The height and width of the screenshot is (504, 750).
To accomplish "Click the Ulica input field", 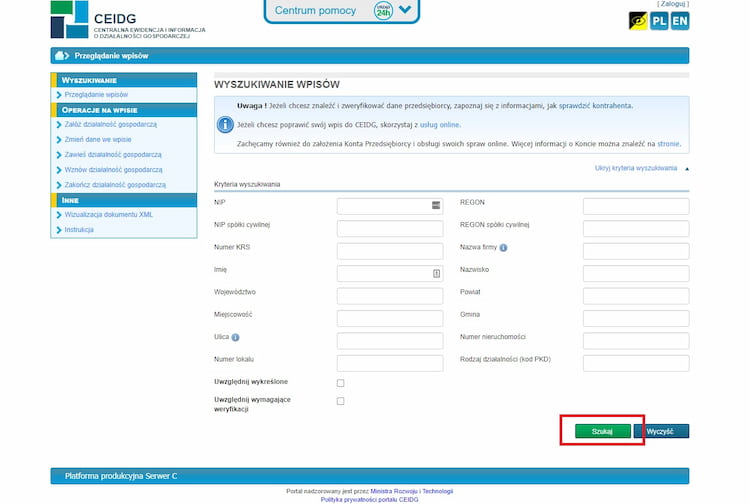I will 389,341.
